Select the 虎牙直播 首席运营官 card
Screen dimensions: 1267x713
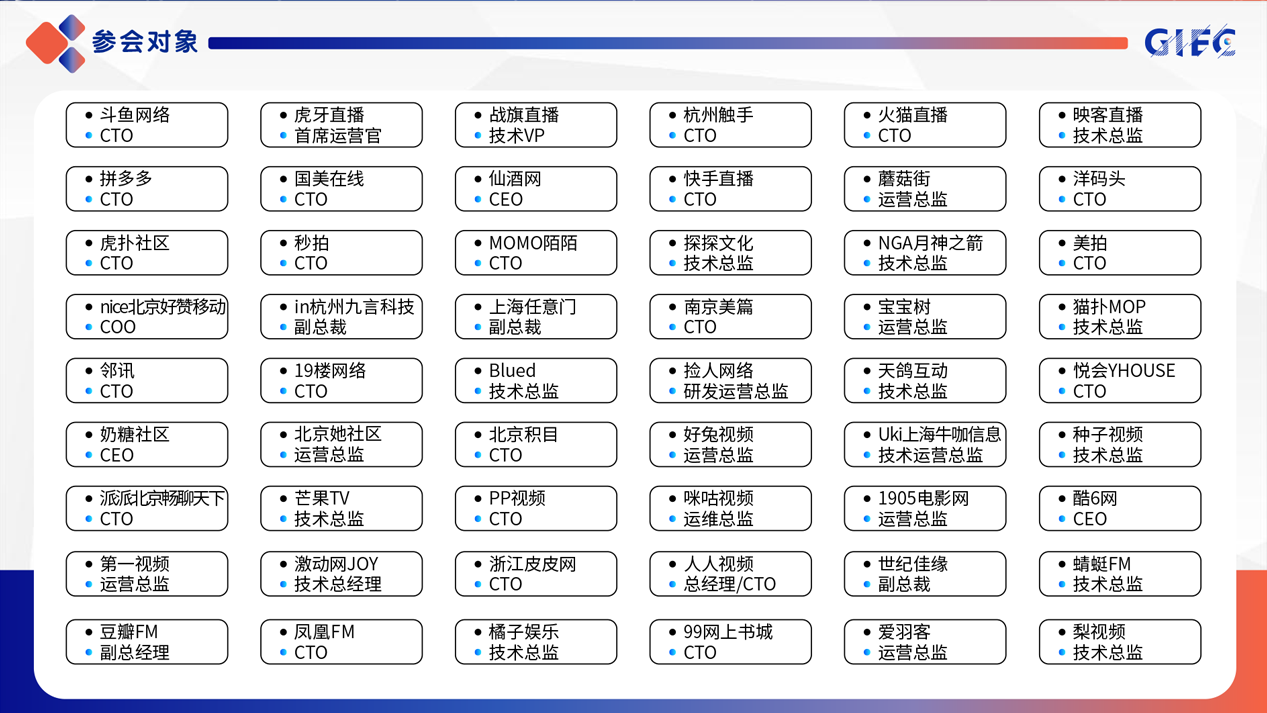(341, 125)
